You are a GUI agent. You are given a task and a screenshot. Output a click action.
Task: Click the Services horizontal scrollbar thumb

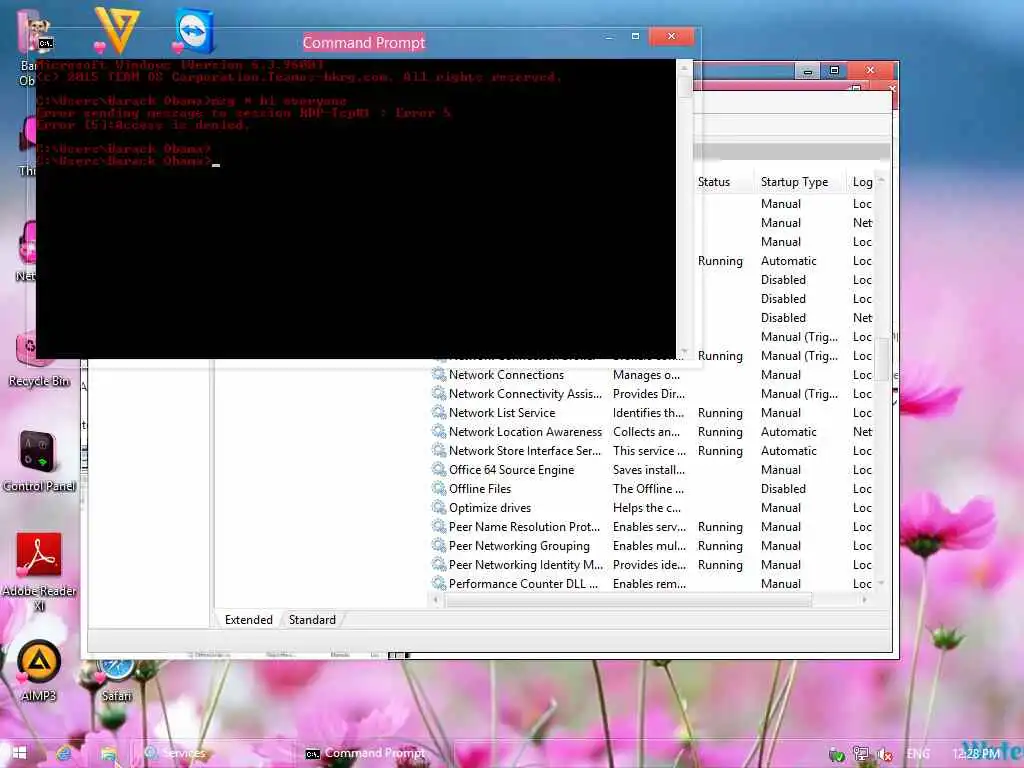(x=628, y=600)
